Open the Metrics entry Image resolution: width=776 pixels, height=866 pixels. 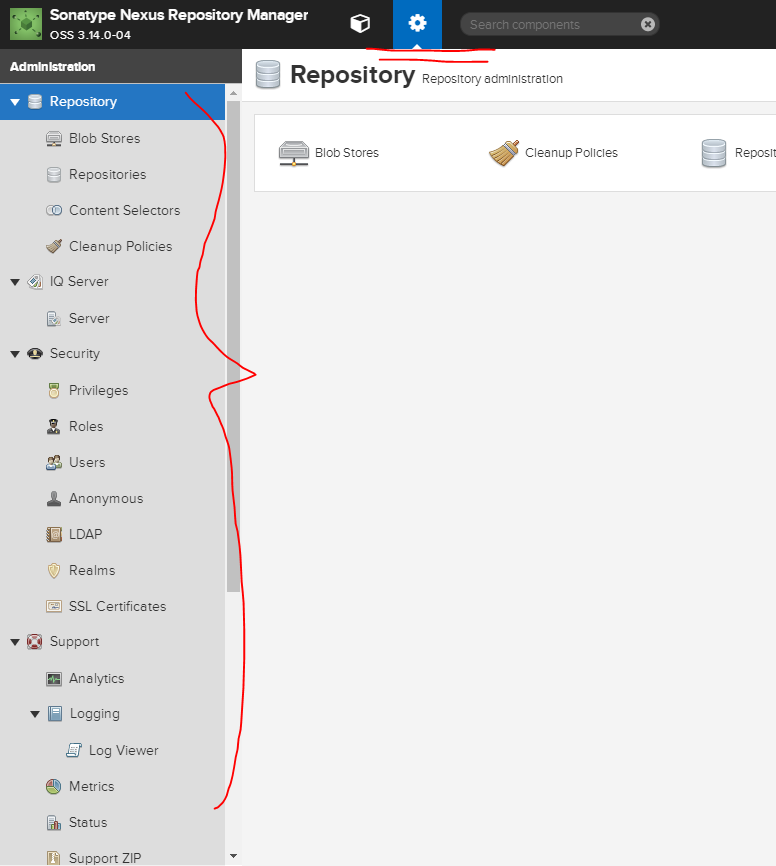(x=91, y=786)
